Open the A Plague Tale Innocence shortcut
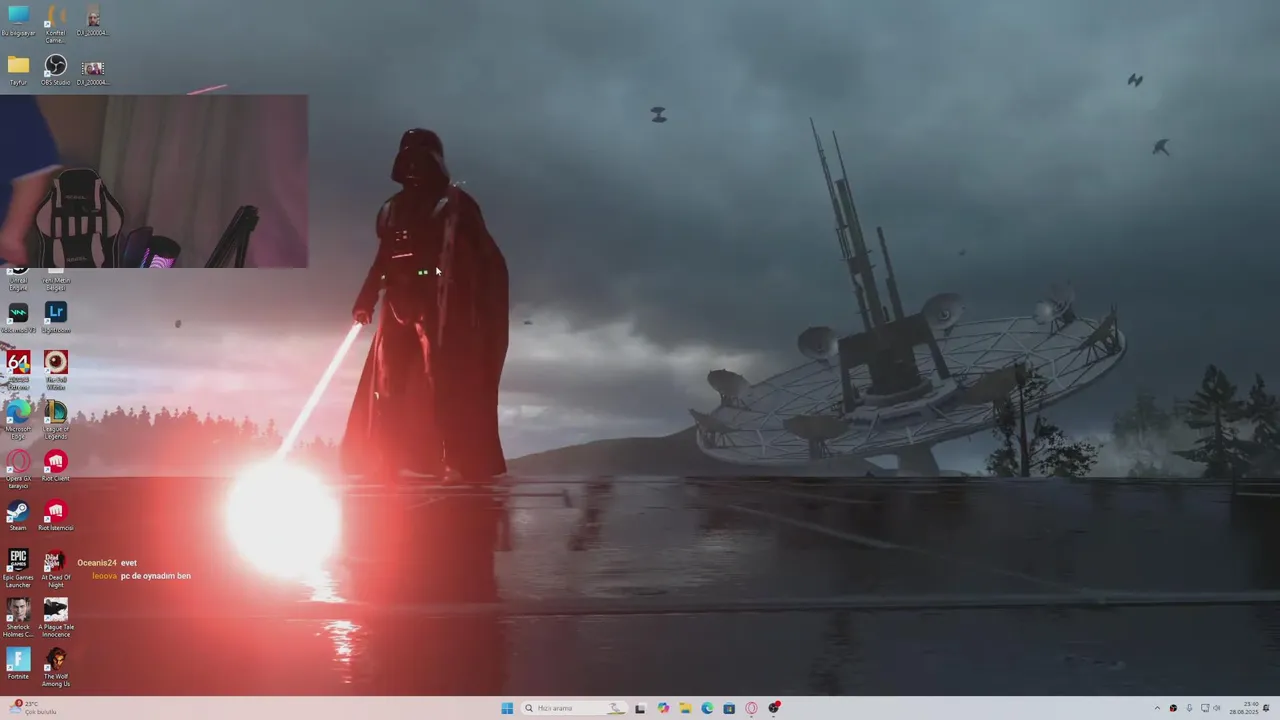 click(55, 616)
